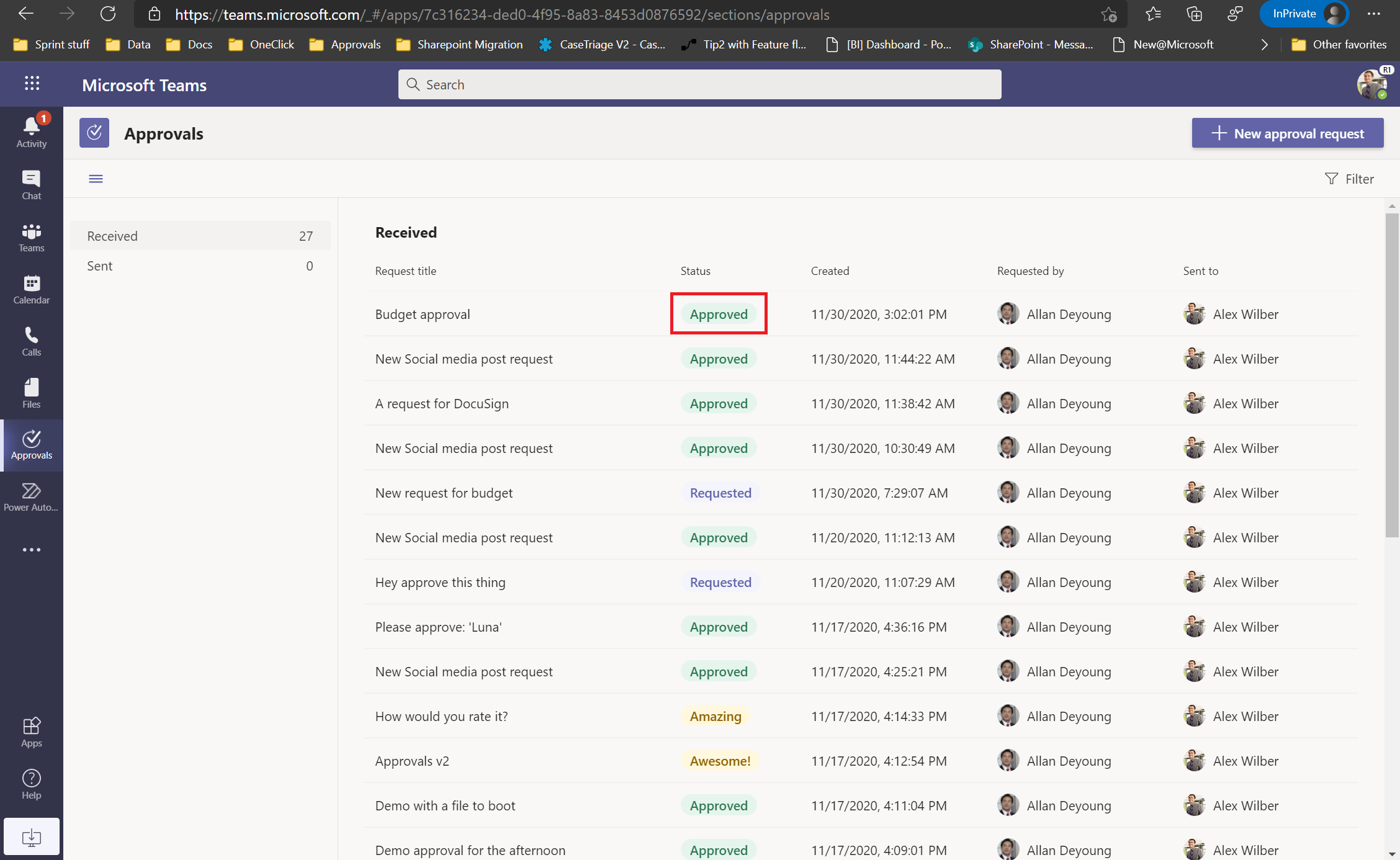Screen dimensions: 1400x860
Task: Click the hamburger menu icon
Action: (95, 179)
